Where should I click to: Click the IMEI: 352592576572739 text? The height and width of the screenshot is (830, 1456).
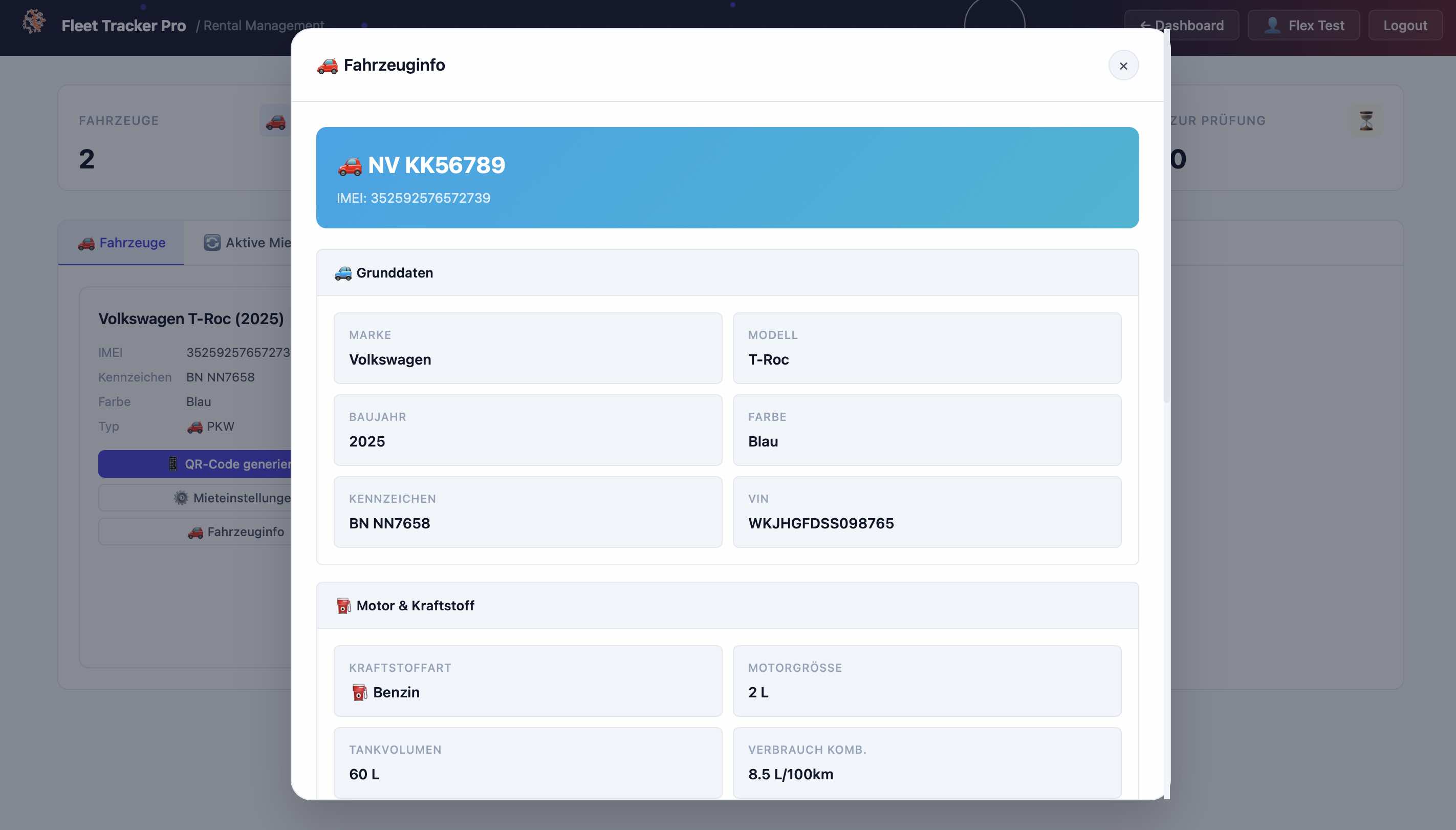414,198
